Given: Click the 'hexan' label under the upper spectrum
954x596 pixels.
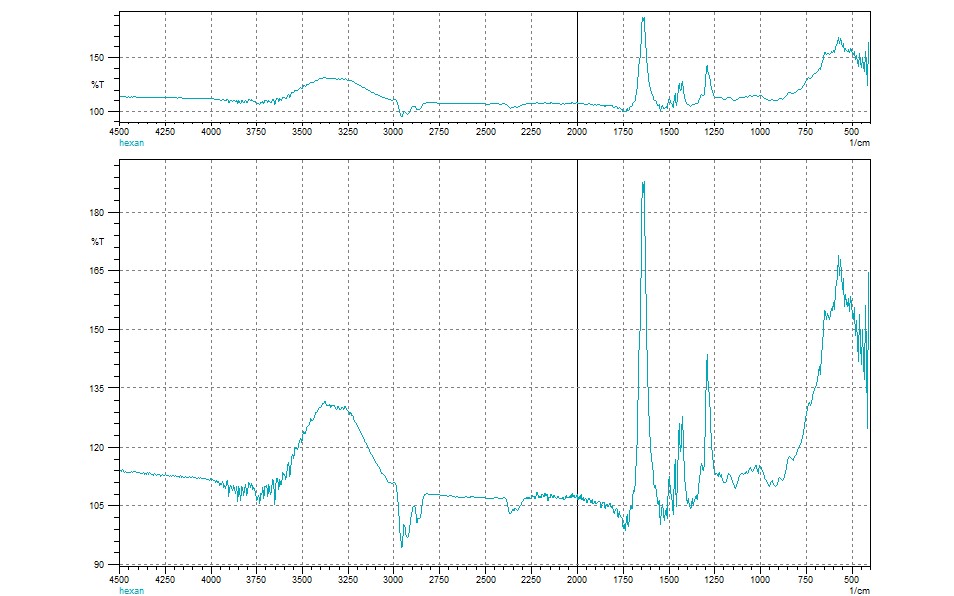Looking at the screenshot, I should 131,143.
